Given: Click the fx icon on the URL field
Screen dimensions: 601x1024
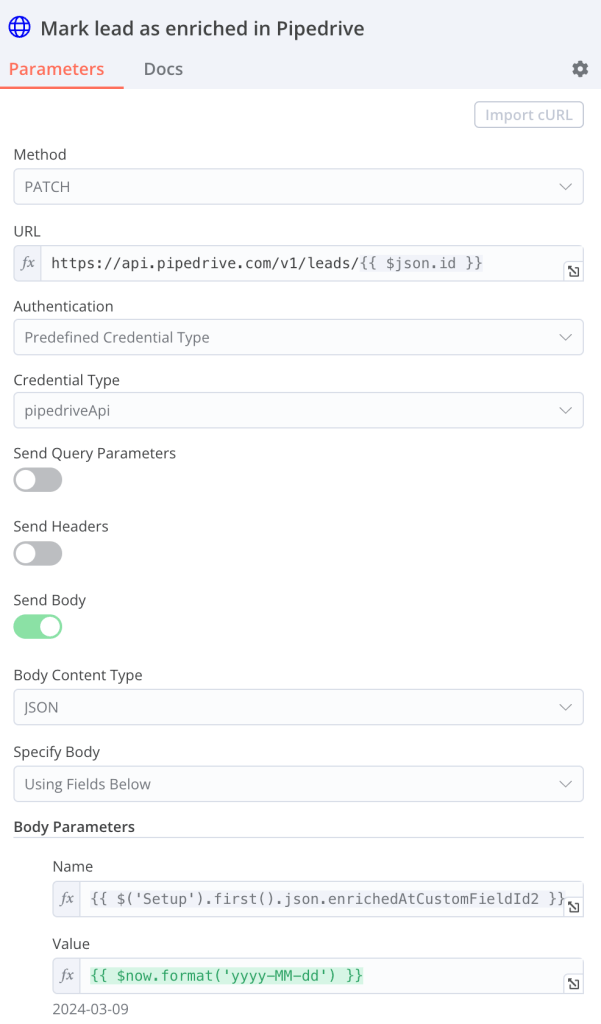Looking at the screenshot, I should [x=26, y=263].
